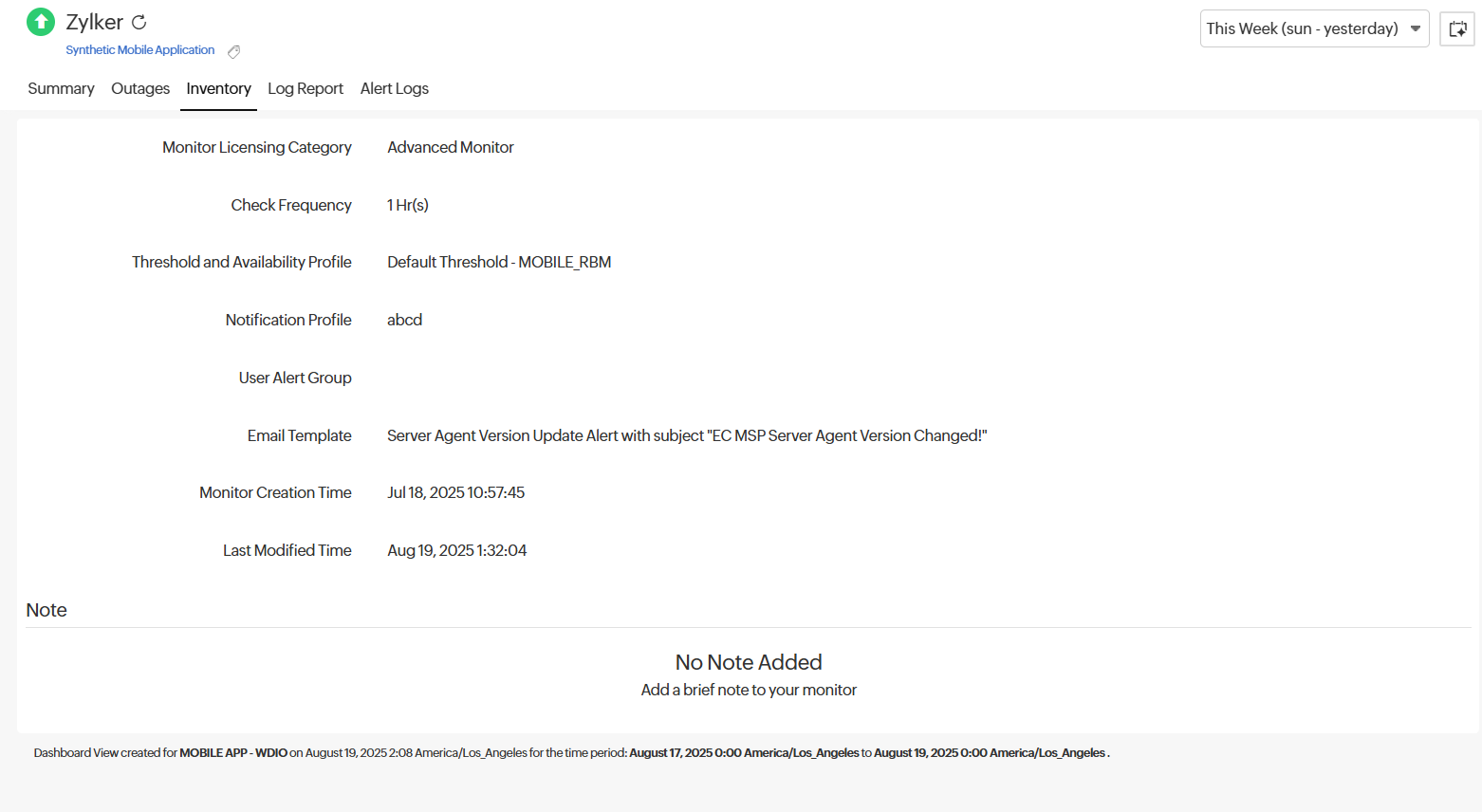
Task: Open the This Week time period dropdown
Action: [1302, 28]
